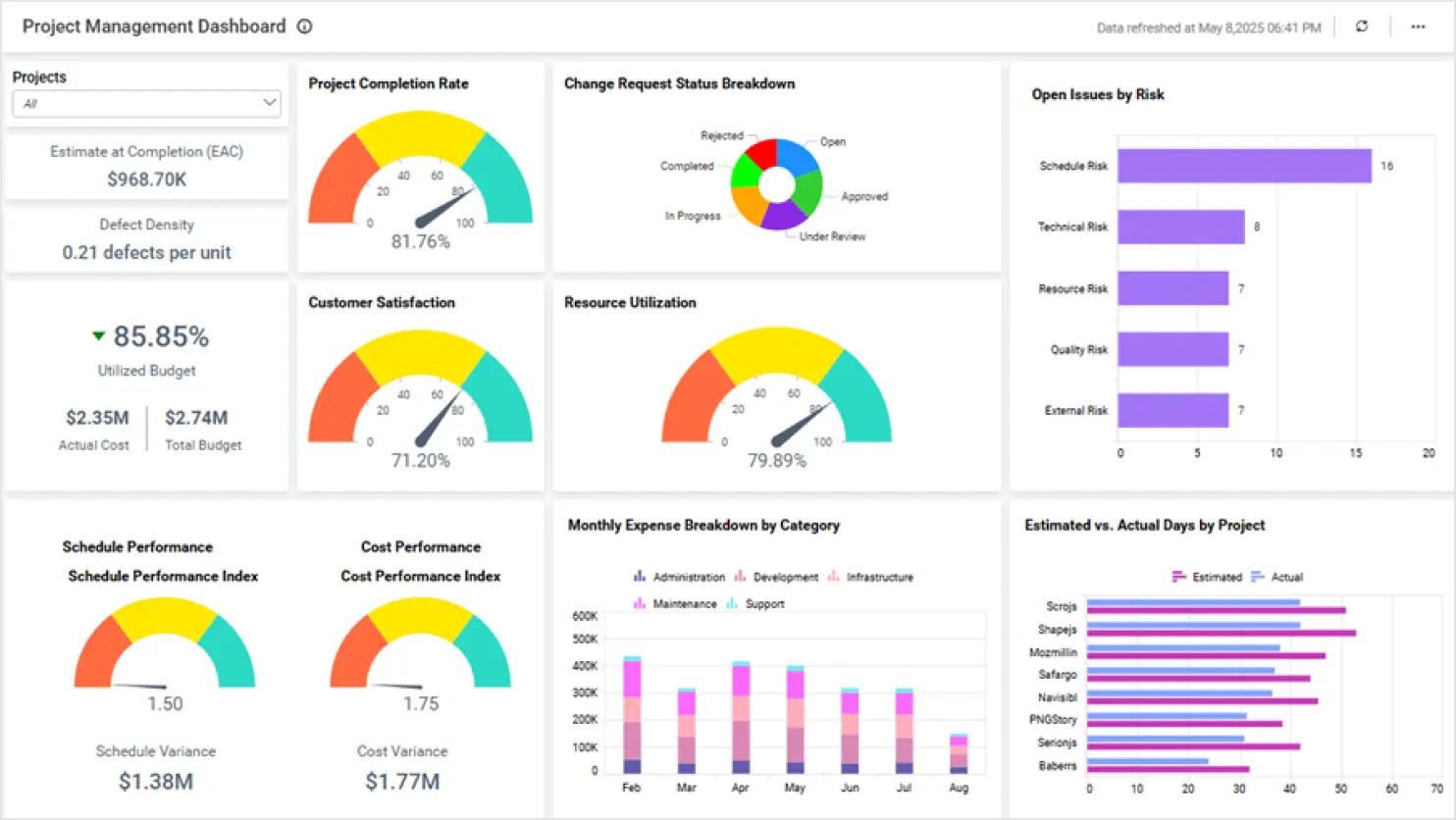Expand the Projects selector showing All
The height and width of the screenshot is (820, 1456).
[x=145, y=103]
